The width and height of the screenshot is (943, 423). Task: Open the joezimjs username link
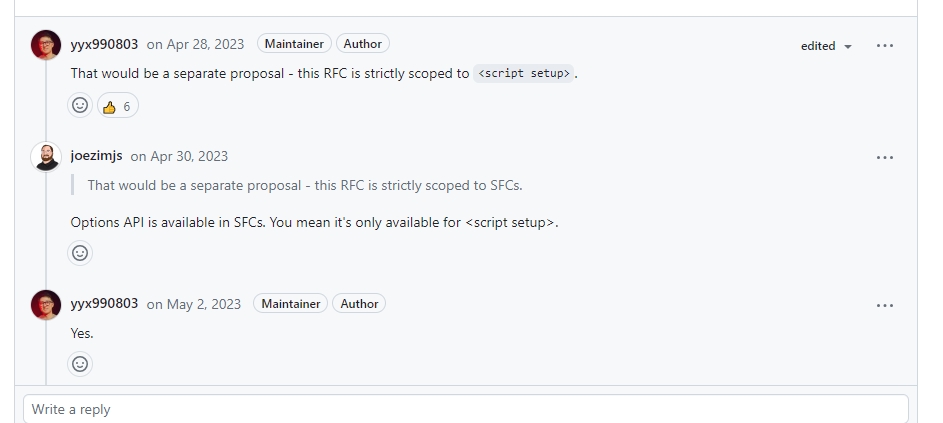(96, 156)
